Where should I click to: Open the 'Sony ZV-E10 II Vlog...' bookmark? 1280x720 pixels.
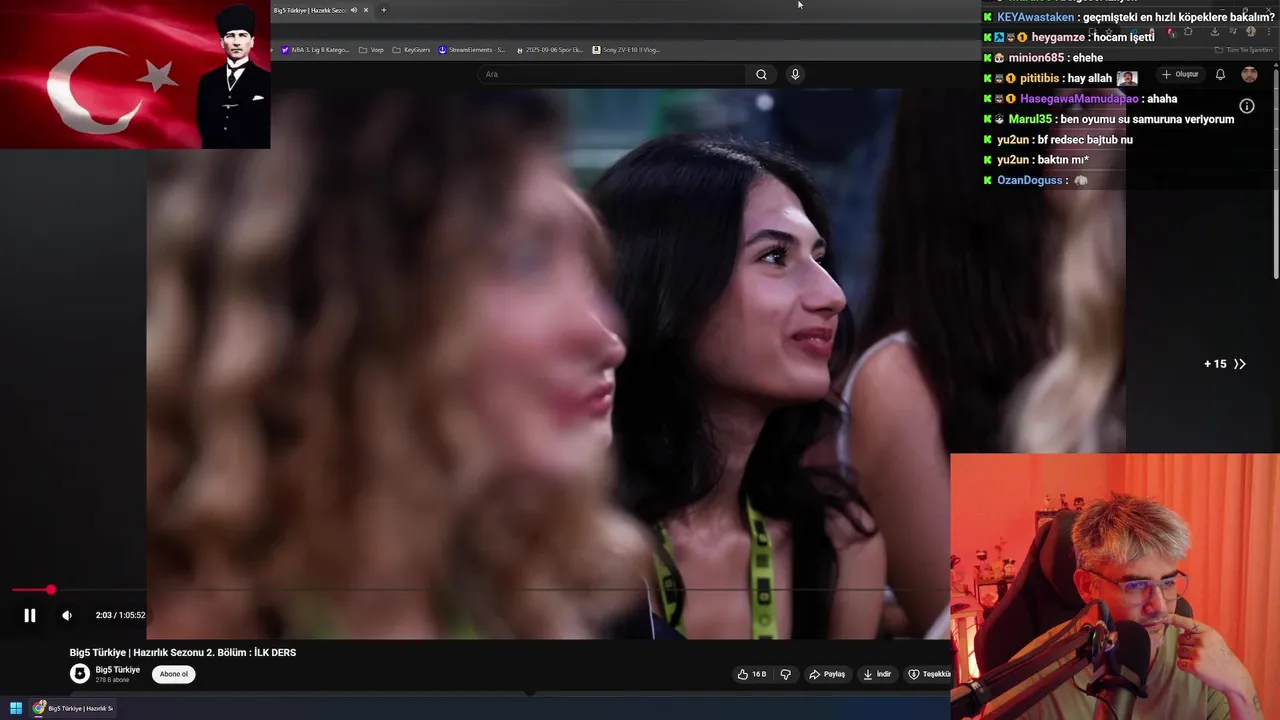[x=626, y=49]
